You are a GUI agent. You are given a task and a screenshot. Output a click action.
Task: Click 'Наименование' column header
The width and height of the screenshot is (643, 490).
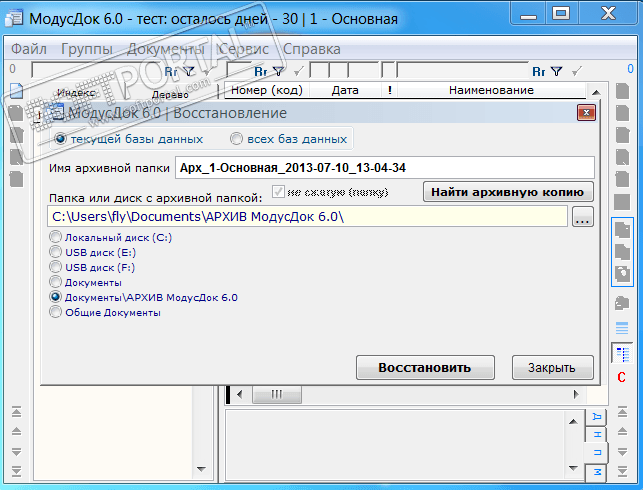[x=491, y=90]
